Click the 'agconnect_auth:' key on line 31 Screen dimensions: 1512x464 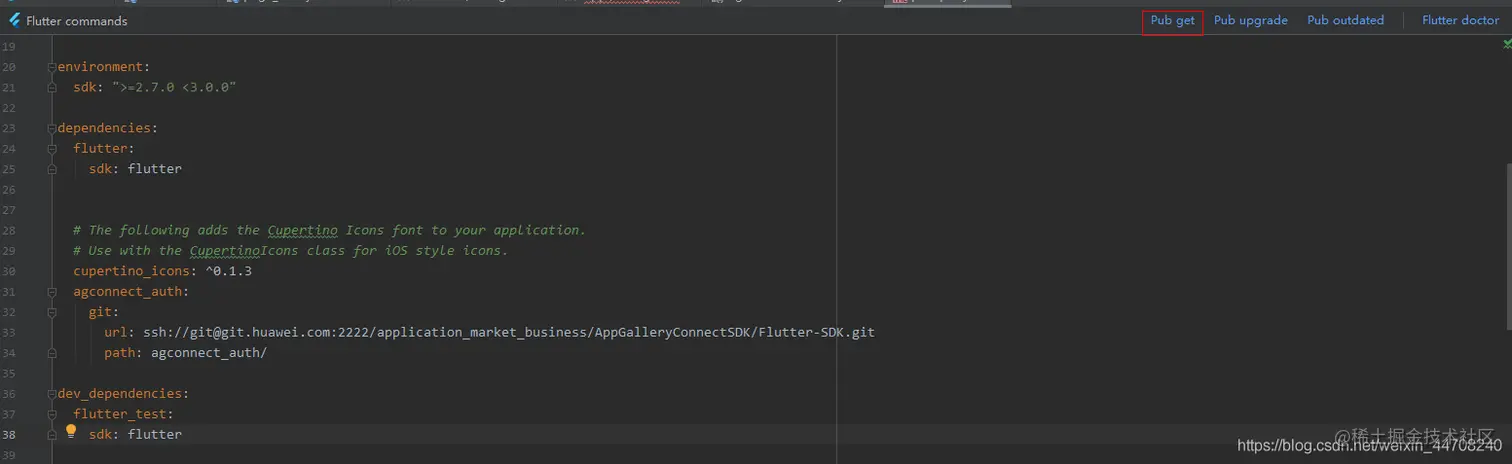click(x=131, y=292)
